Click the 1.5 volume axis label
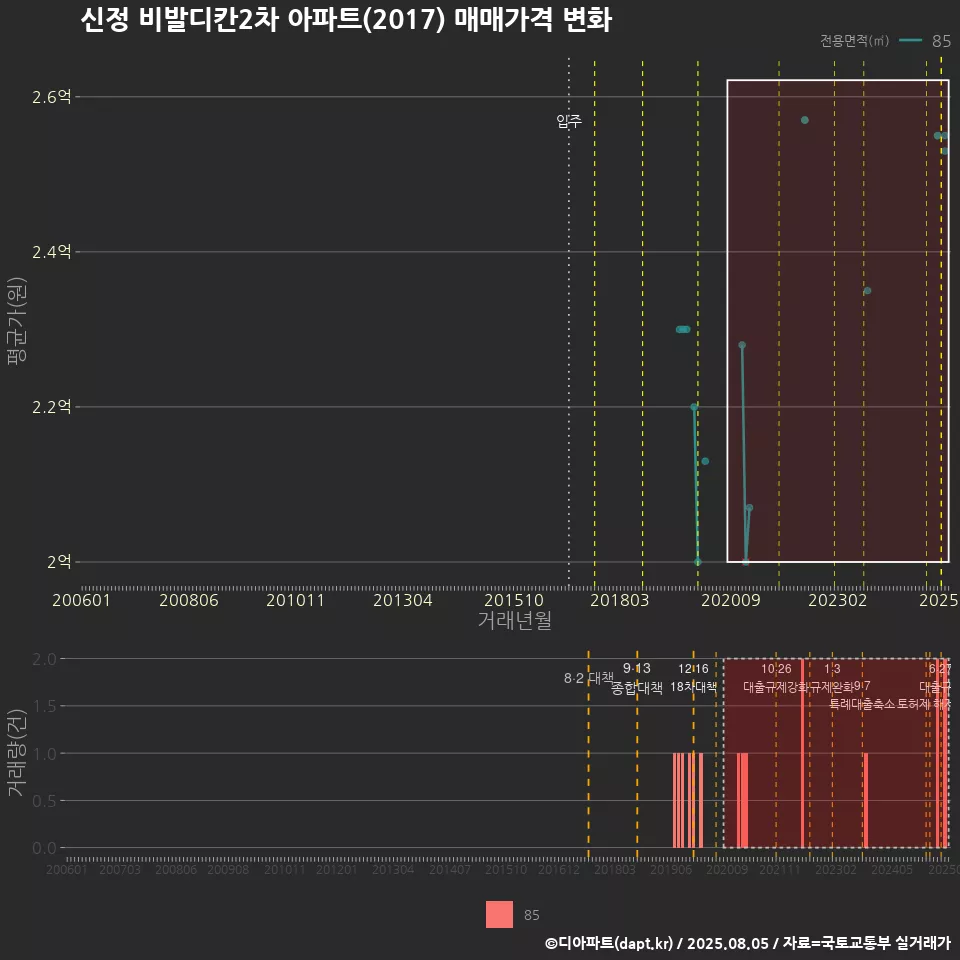The width and height of the screenshot is (960, 960). pos(44,707)
